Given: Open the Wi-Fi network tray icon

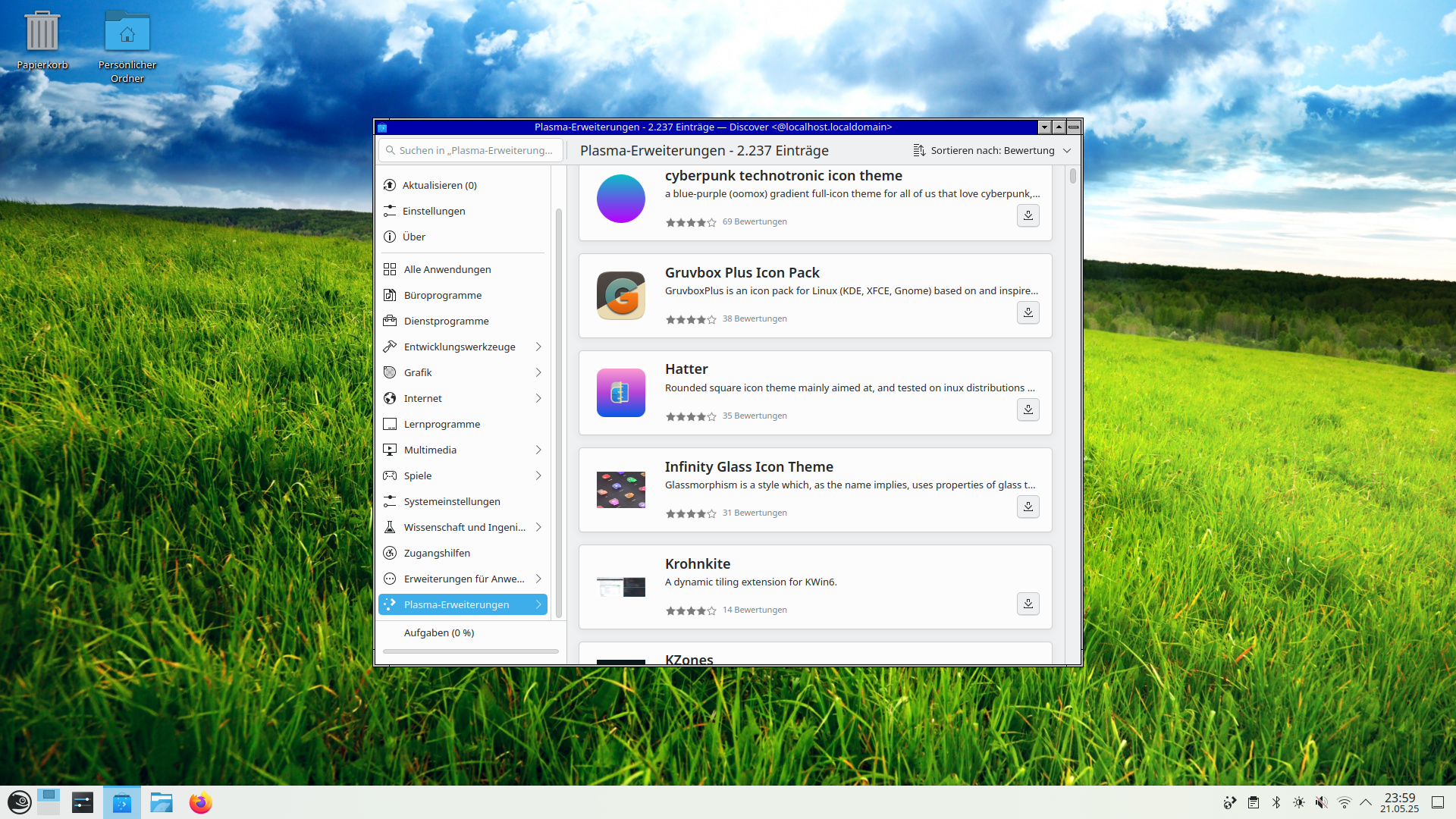Looking at the screenshot, I should tap(1345, 802).
